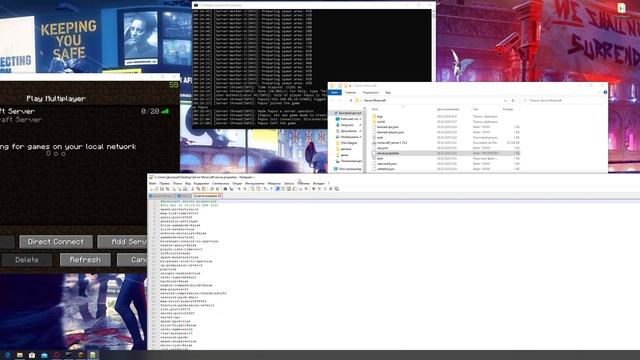Screen dimensions: 640x360
Task: Click the Back arrow in File Explorer
Action: pos(332,100)
